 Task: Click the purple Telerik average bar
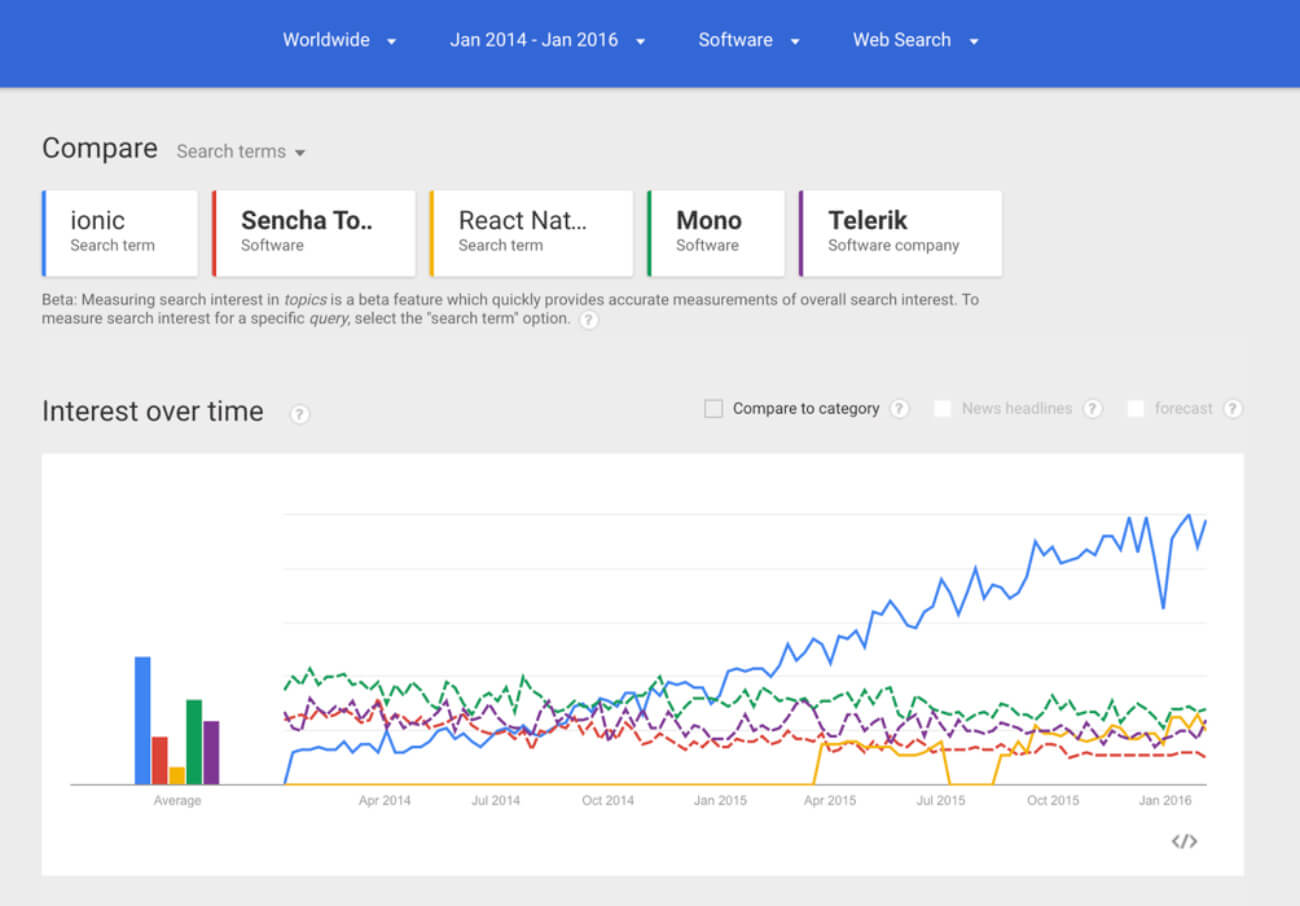point(211,753)
